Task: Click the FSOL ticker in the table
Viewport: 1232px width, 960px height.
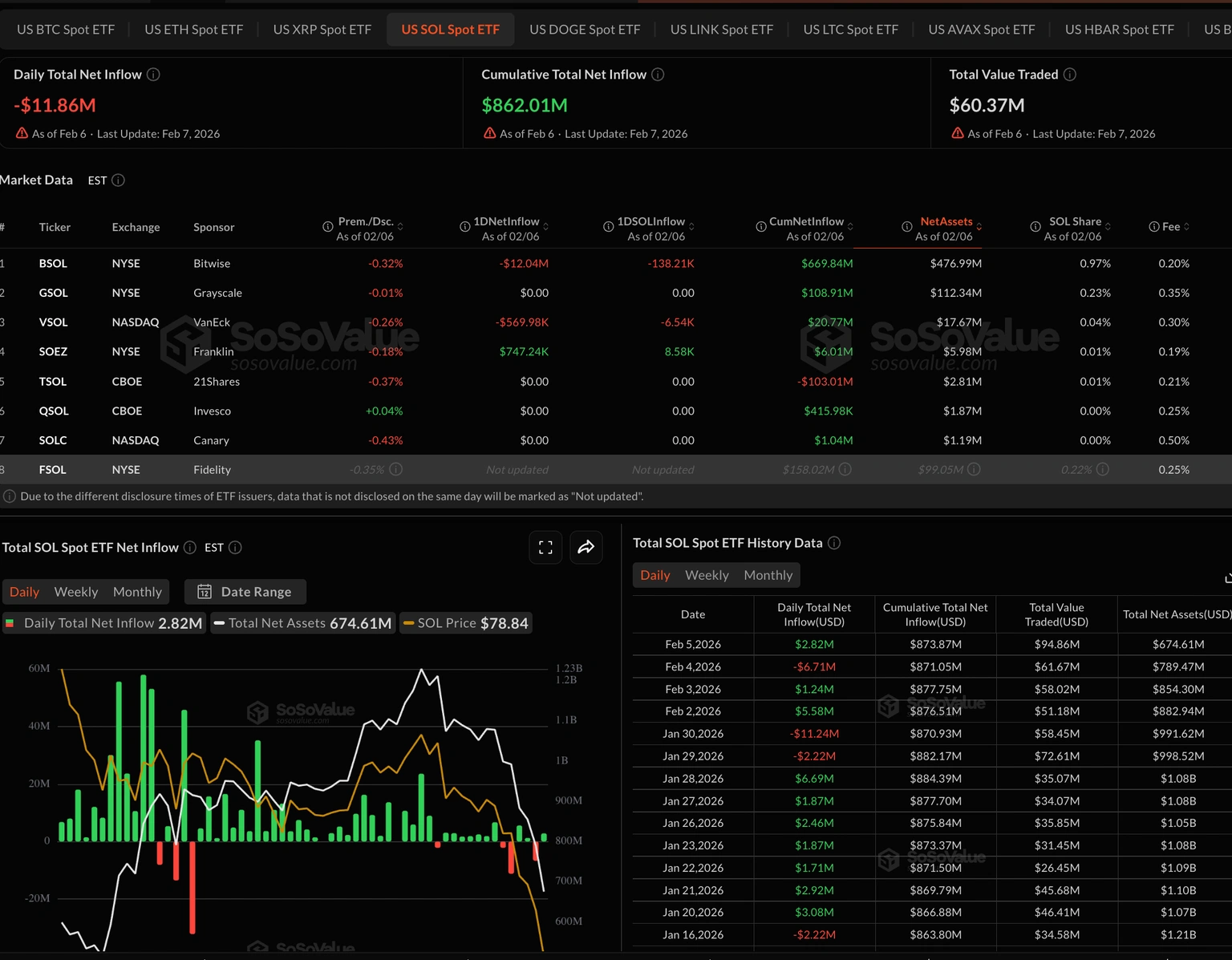Action: pyautogui.click(x=52, y=469)
